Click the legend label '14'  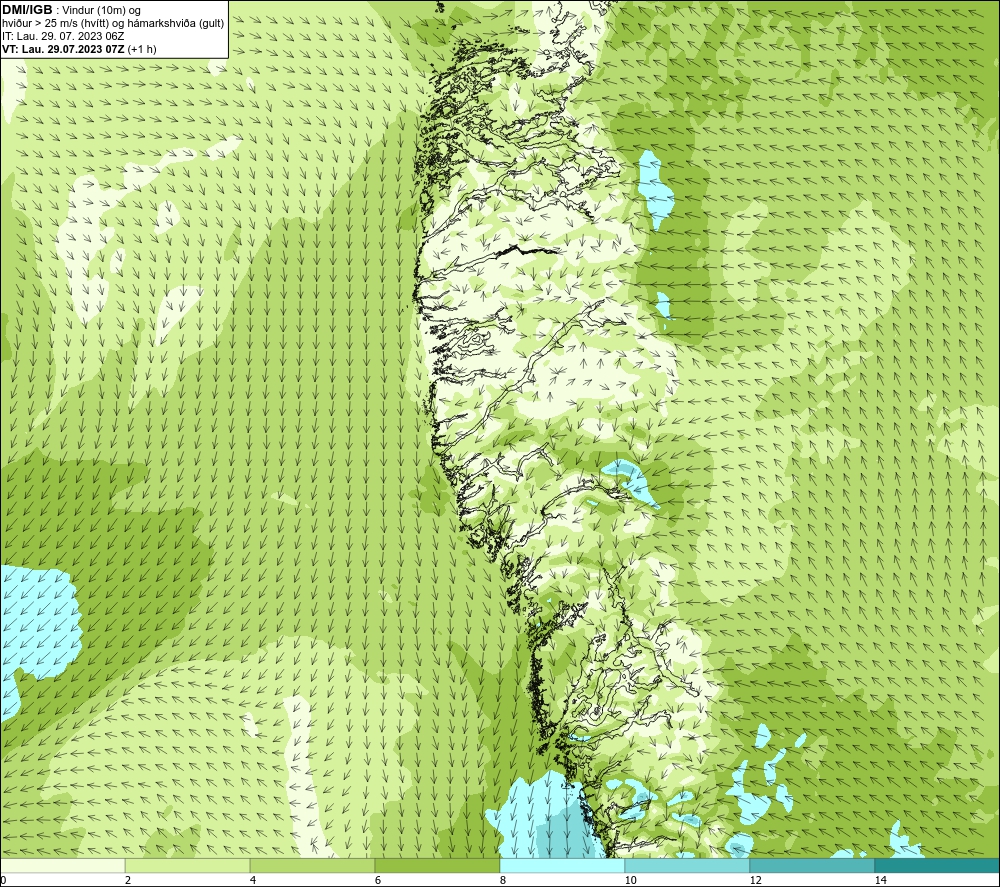880,880
